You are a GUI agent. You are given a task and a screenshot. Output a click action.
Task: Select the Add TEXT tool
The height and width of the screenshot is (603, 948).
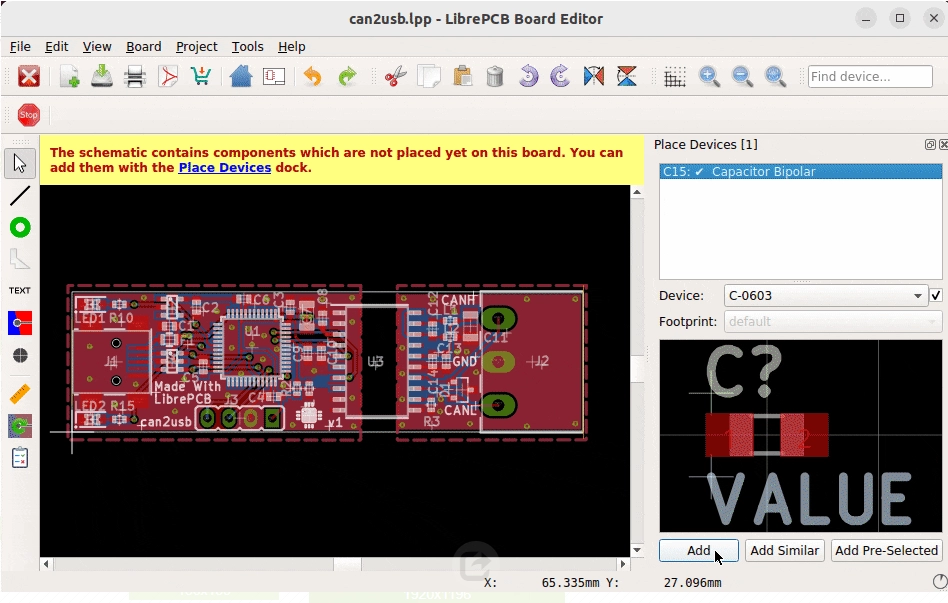point(20,290)
